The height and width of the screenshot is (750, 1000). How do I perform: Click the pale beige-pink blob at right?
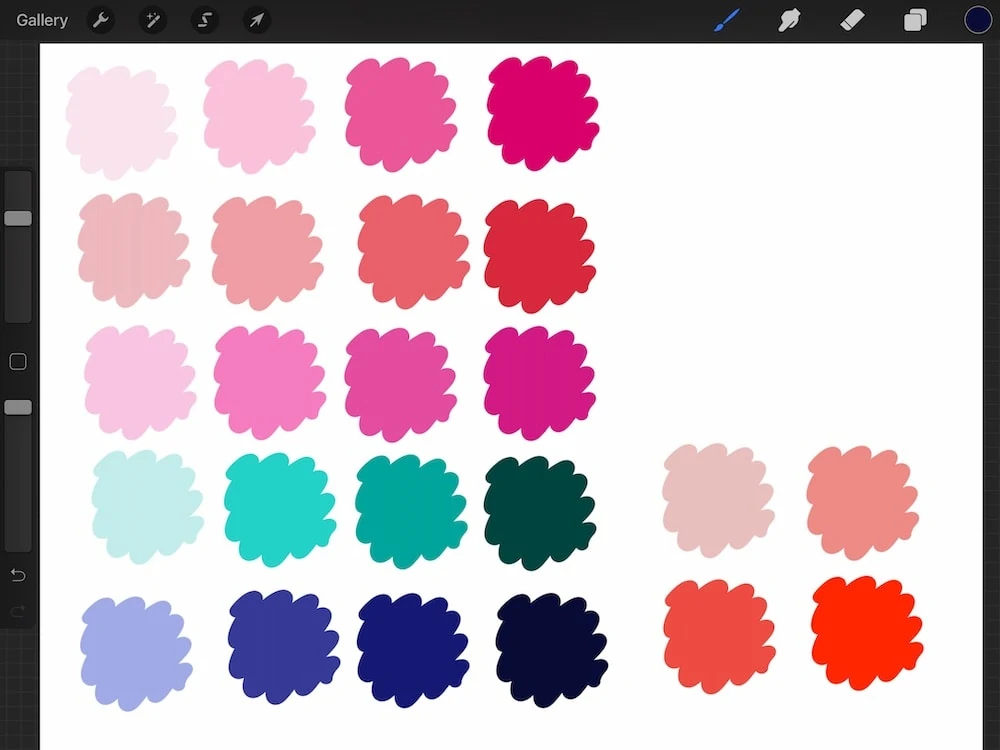[718, 501]
